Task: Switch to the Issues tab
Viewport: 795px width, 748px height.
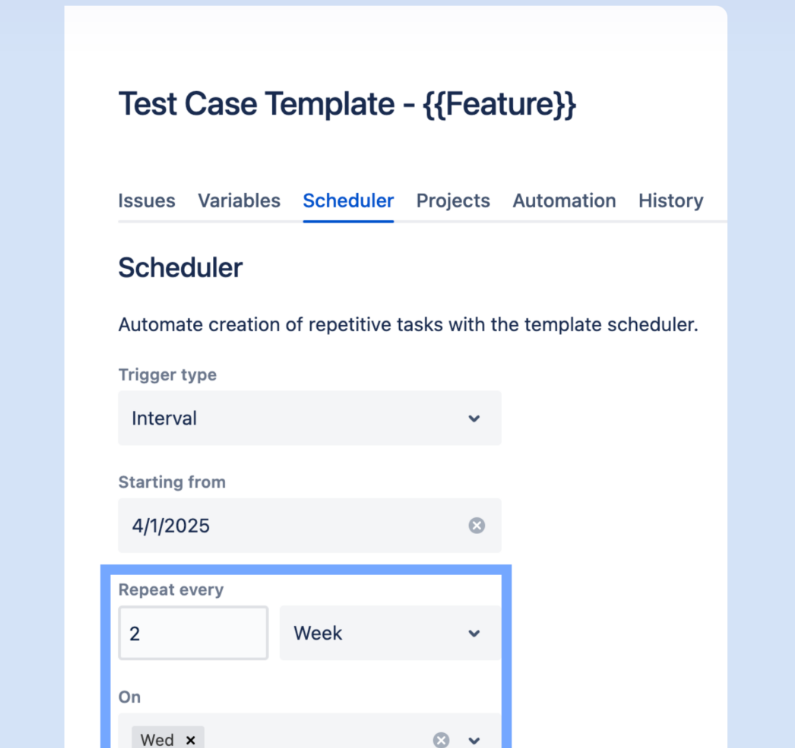Action: click(147, 201)
